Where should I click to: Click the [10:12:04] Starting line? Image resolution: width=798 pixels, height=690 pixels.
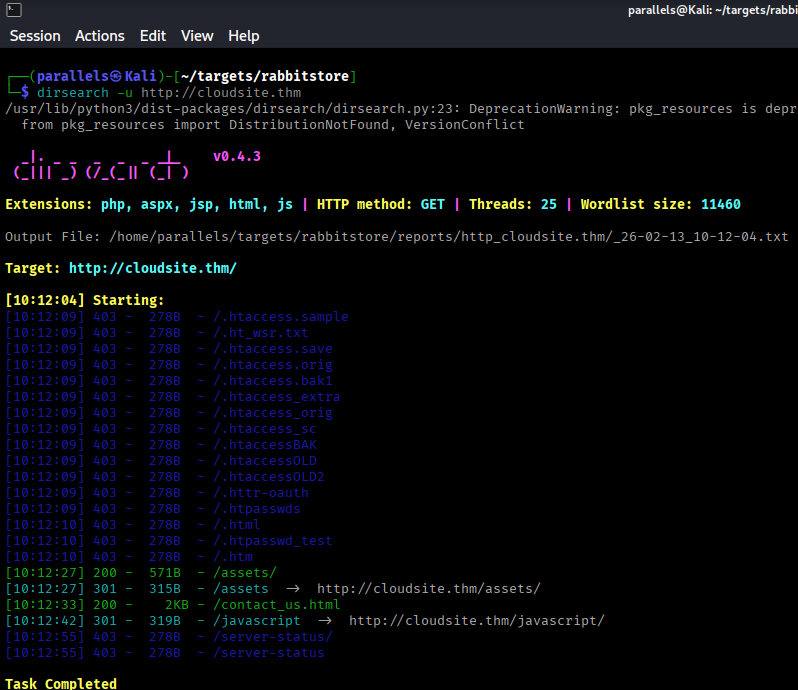84,300
